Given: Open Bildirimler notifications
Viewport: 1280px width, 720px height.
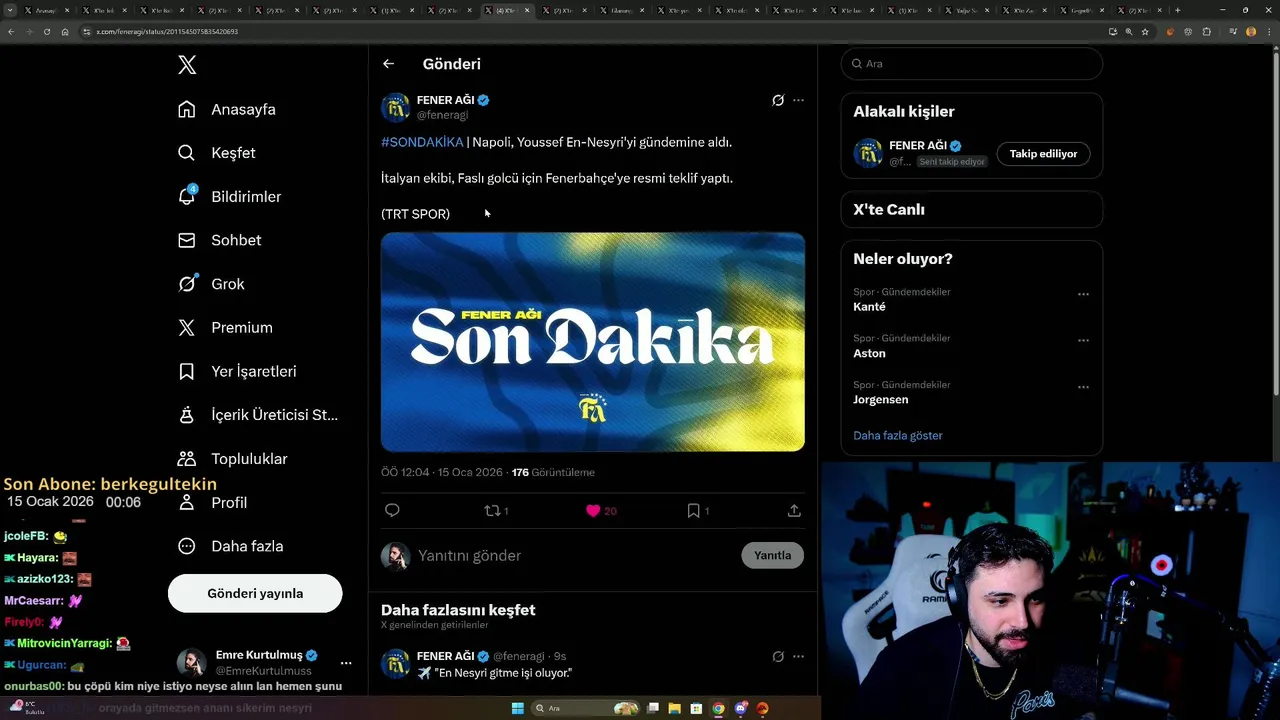Looking at the screenshot, I should (x=229, y=197).
